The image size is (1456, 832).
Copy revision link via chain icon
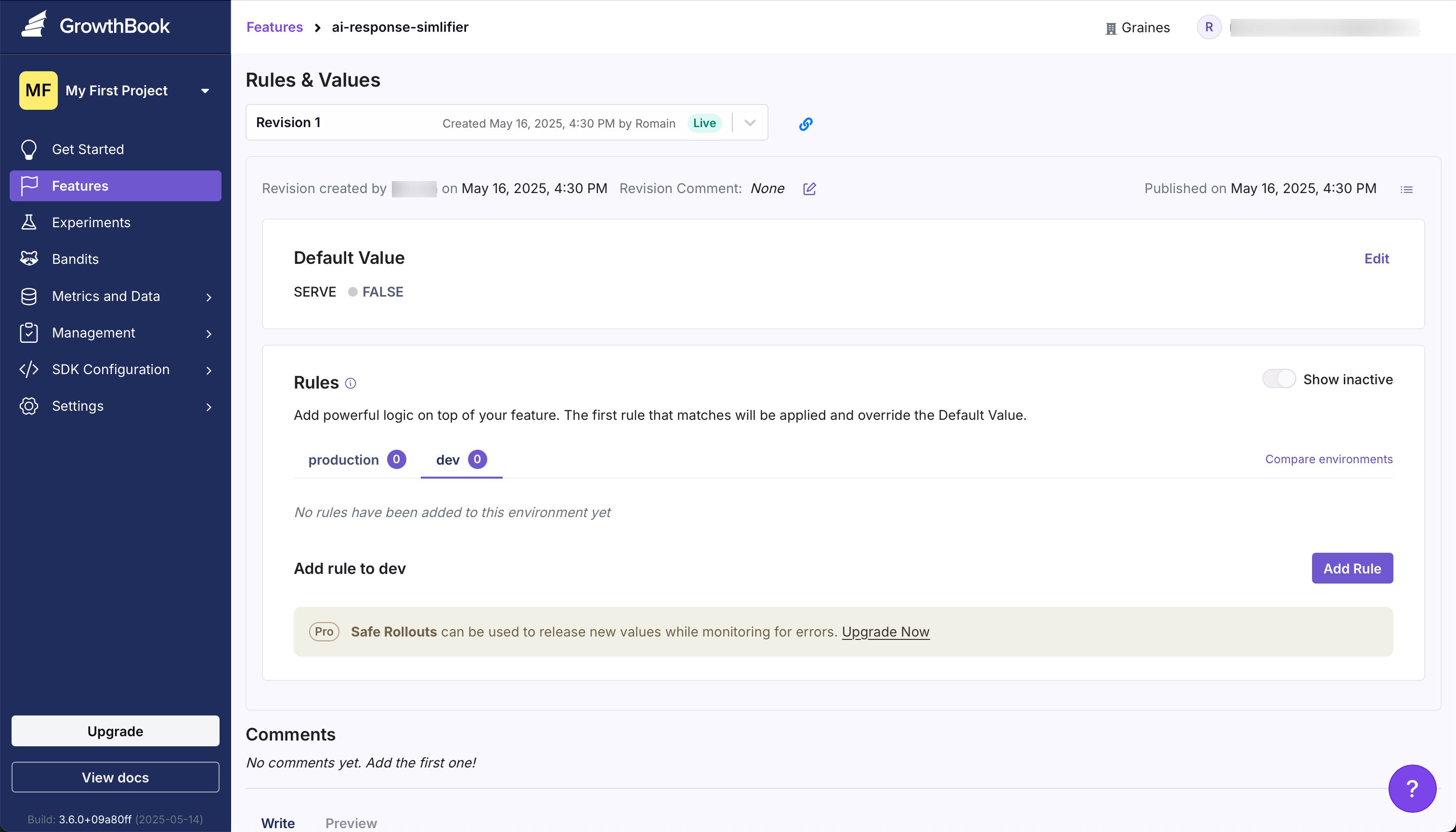(806, 123)
